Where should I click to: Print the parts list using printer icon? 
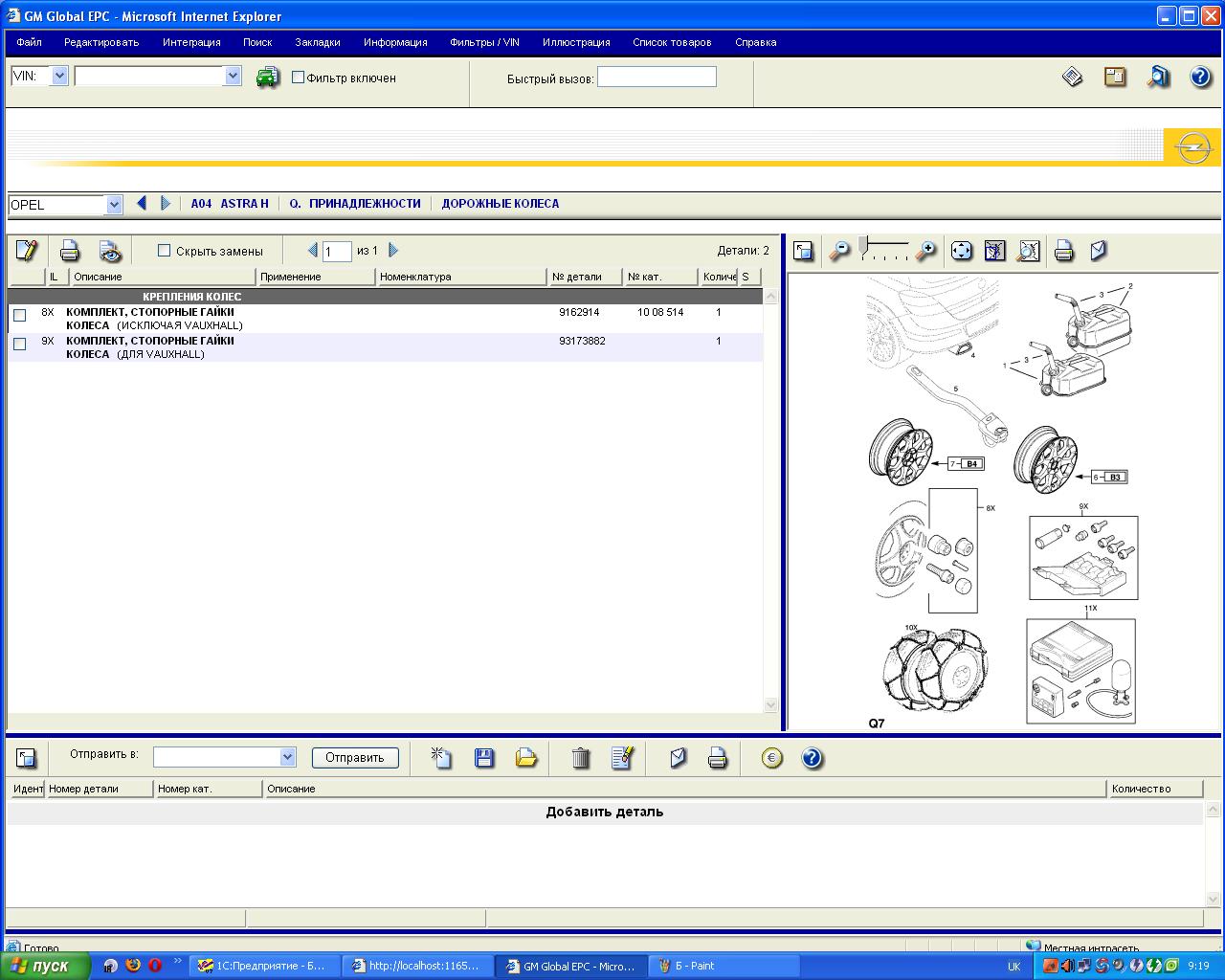coord(69,251)
